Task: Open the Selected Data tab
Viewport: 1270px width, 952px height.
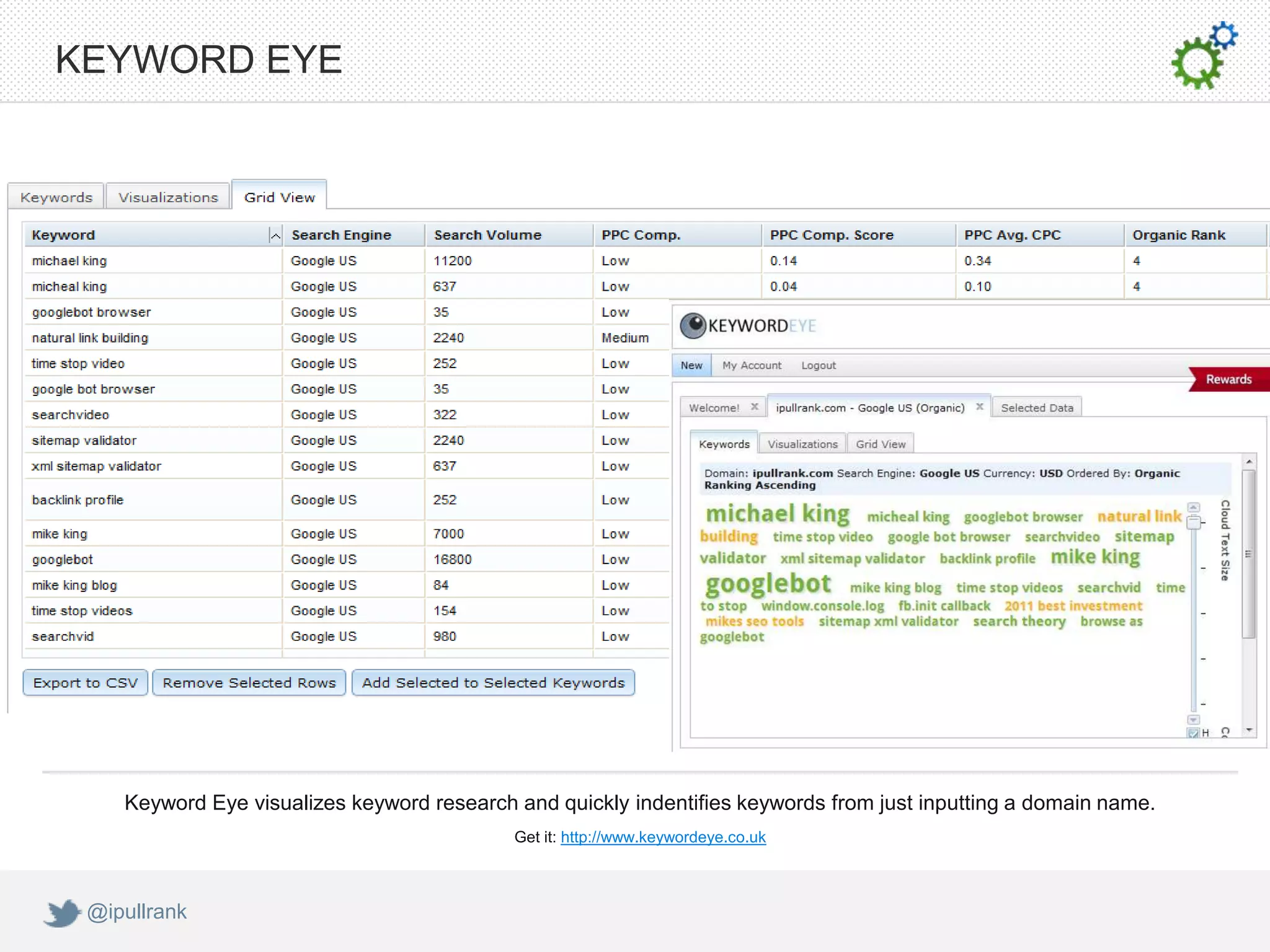Action: (x=1037, y=407)
